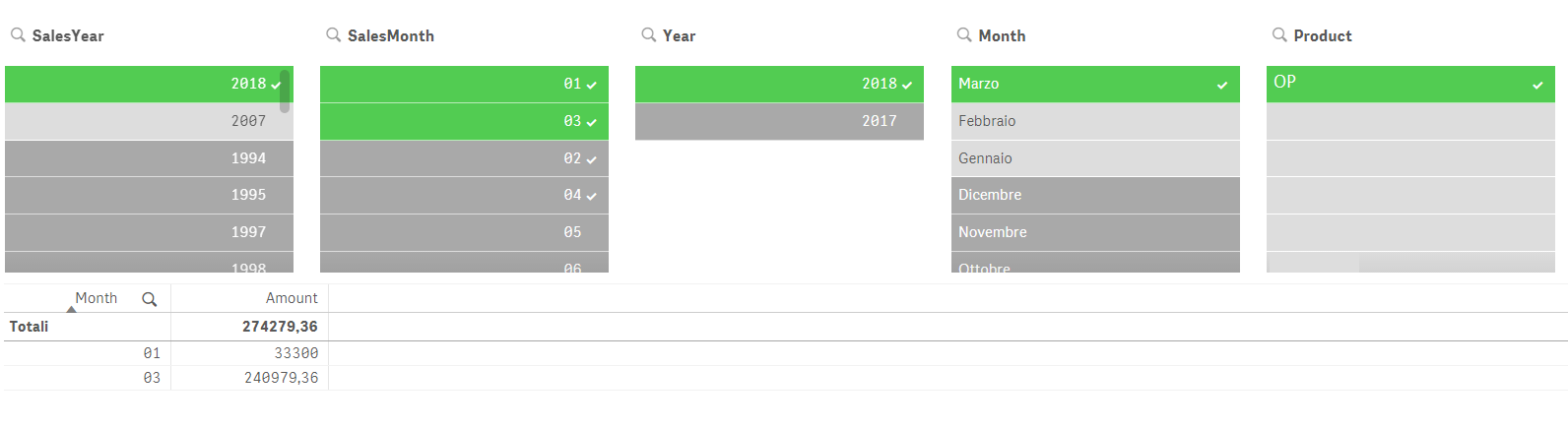Deselect 2018 in the SalesYear list
The height and width of the screenshot is (429, 1568).
pos(148,84)
